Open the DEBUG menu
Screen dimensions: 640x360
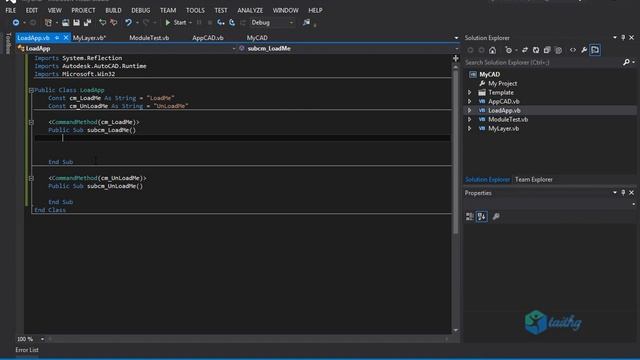tap(141, 10)
